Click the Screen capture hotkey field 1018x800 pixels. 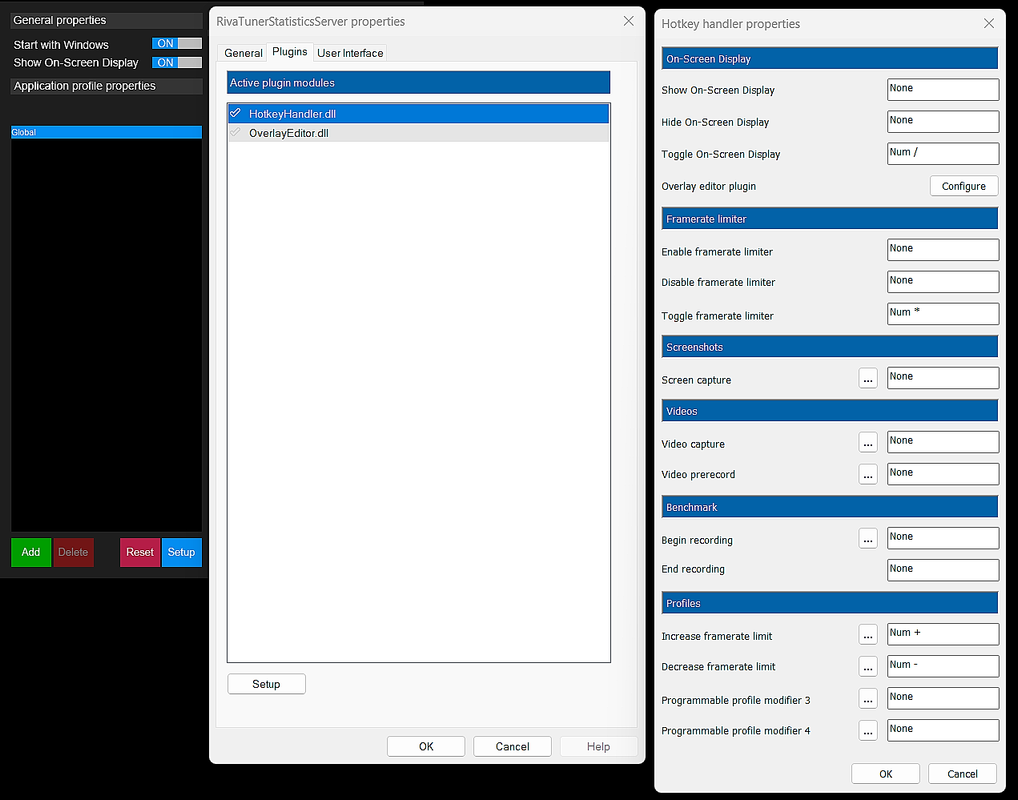(943, 378)
